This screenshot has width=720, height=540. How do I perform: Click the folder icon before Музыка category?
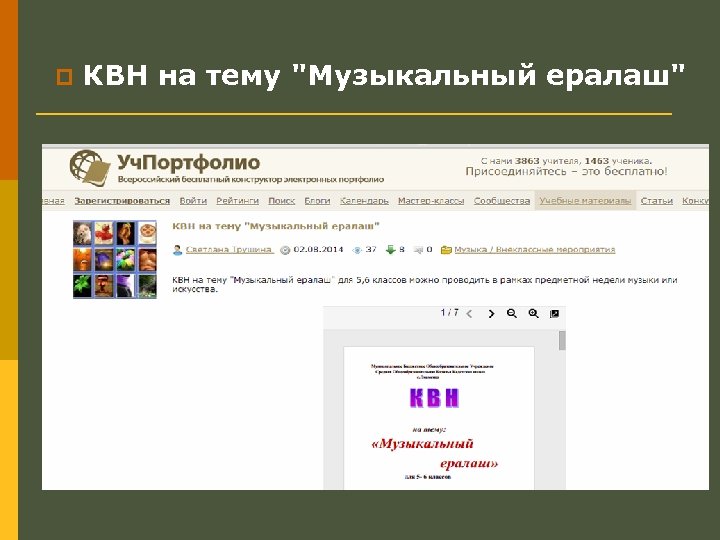(446, 250)
